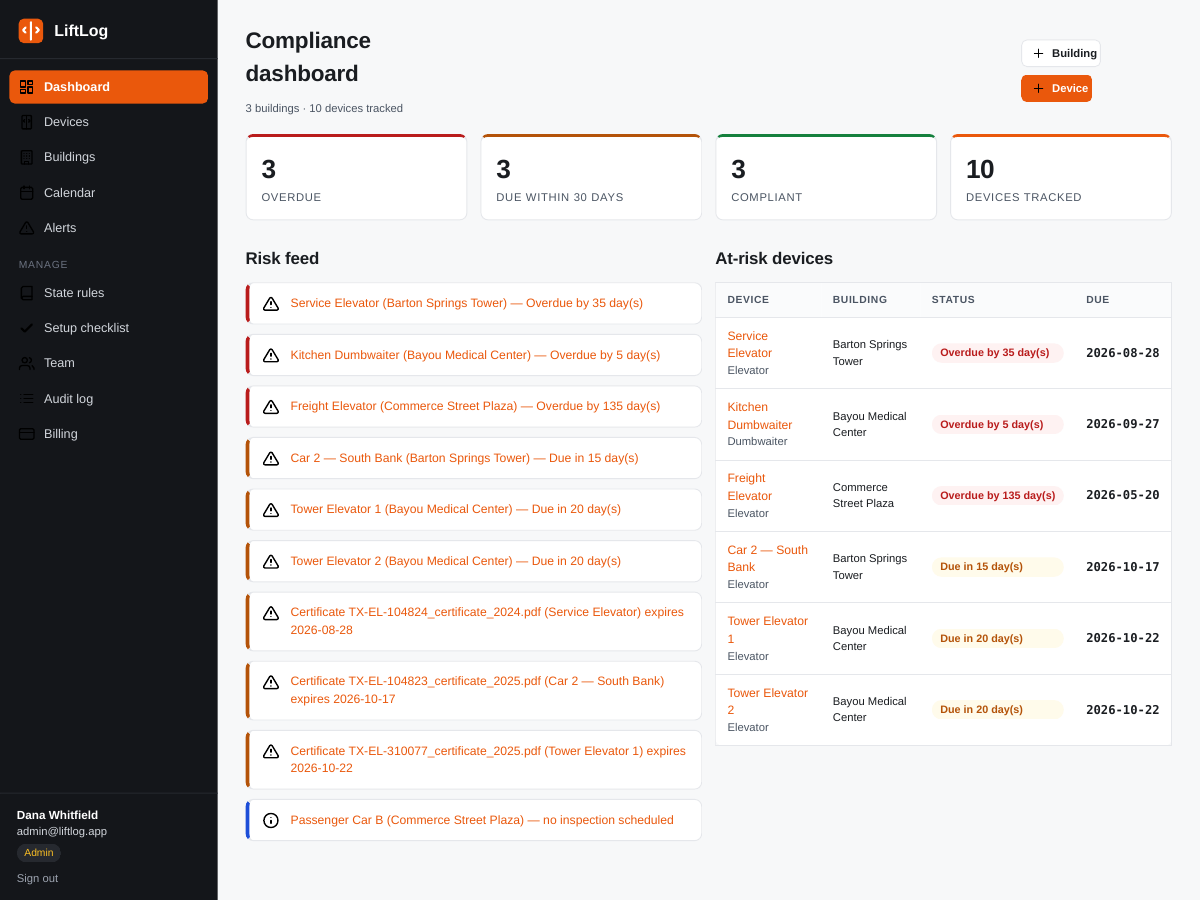1200x900 pixels.
Task: Click the Admin role badge
Action: (x=39, y=853)
